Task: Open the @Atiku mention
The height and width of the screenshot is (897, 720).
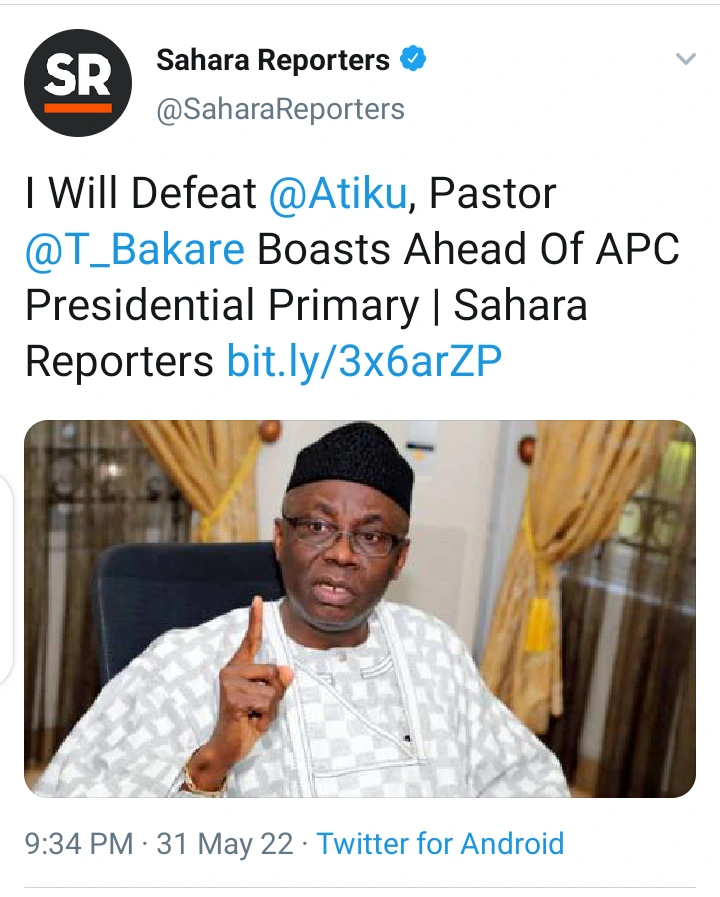Action: tap(338, 194)
